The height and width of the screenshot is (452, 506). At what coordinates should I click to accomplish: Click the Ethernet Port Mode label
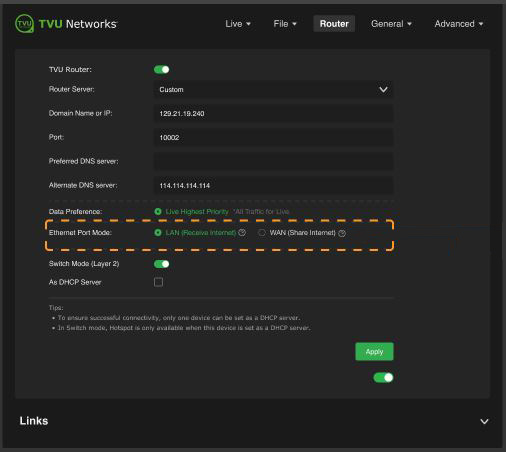(80, 232)
